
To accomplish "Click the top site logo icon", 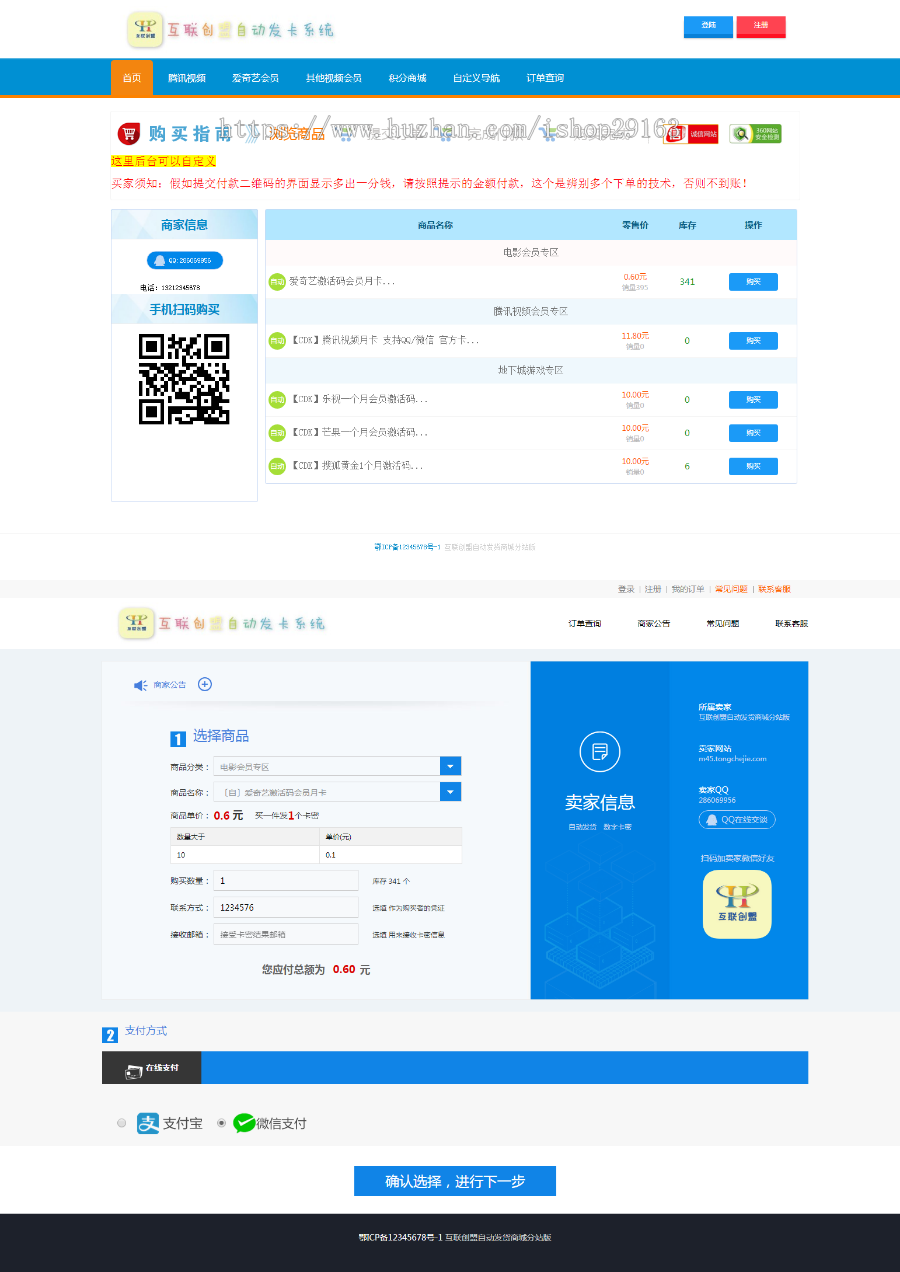I will 145,29.
